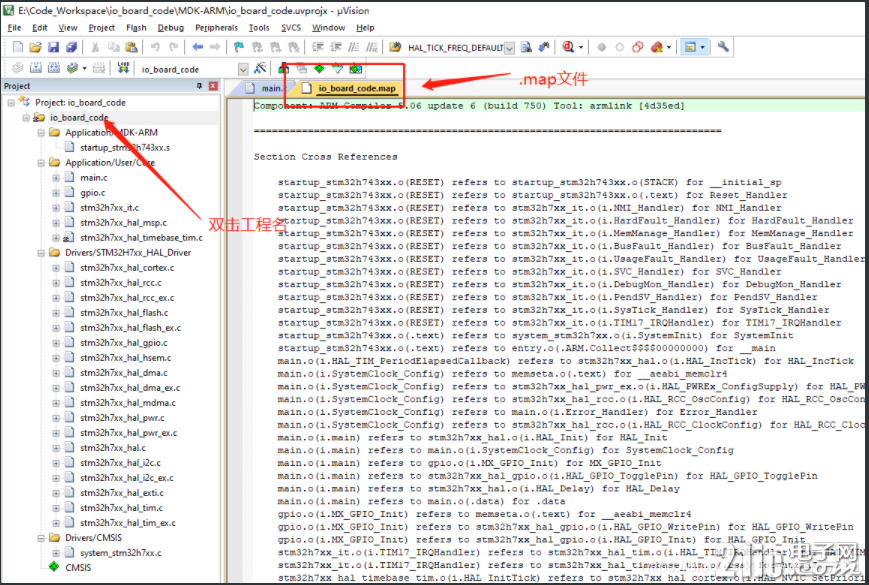869x585 pixels.
Task: Close the Project panel with the red X
Action: pyautogui.click(x=213, y=86)
